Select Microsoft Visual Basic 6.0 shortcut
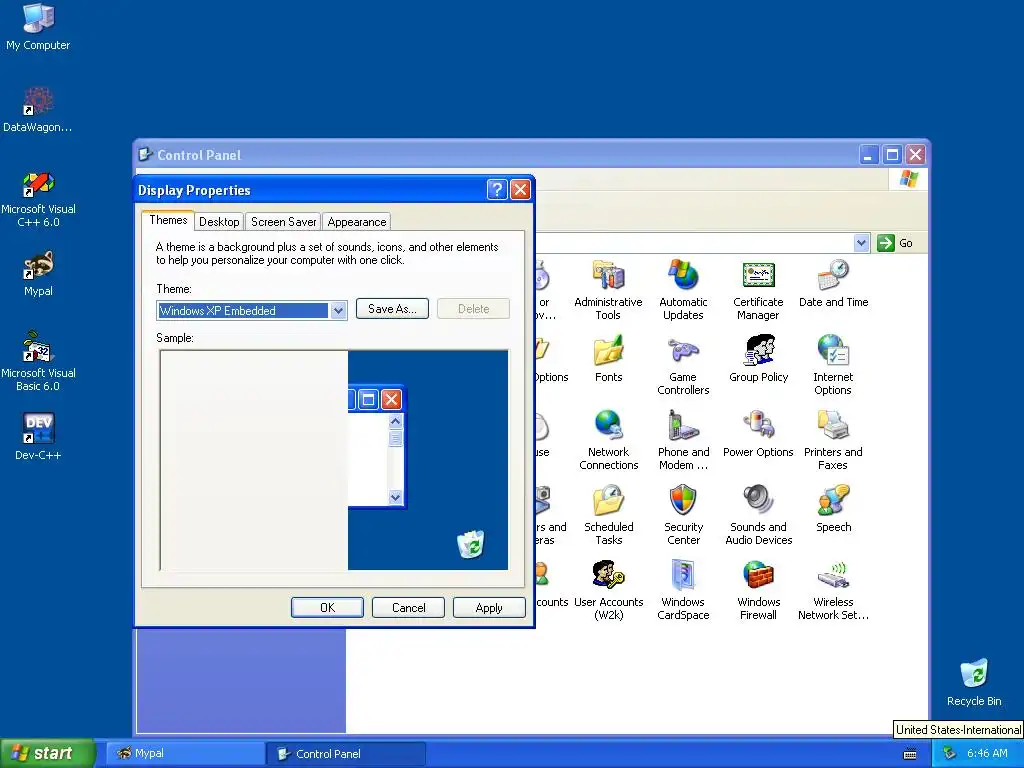 [x=38, y=362]
